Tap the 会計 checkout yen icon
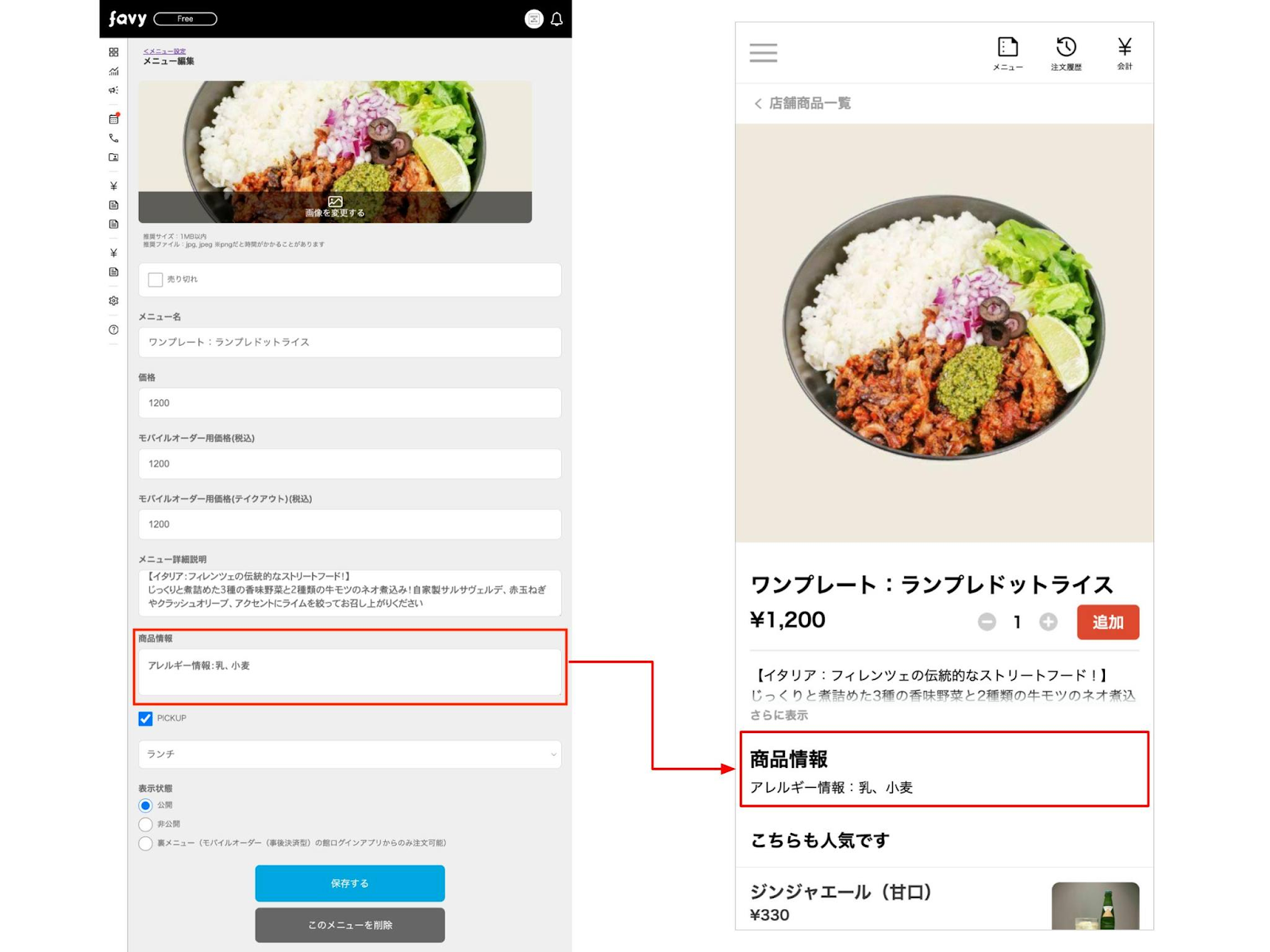This screenshot has height=952, width=1270. click(1125, 54)
